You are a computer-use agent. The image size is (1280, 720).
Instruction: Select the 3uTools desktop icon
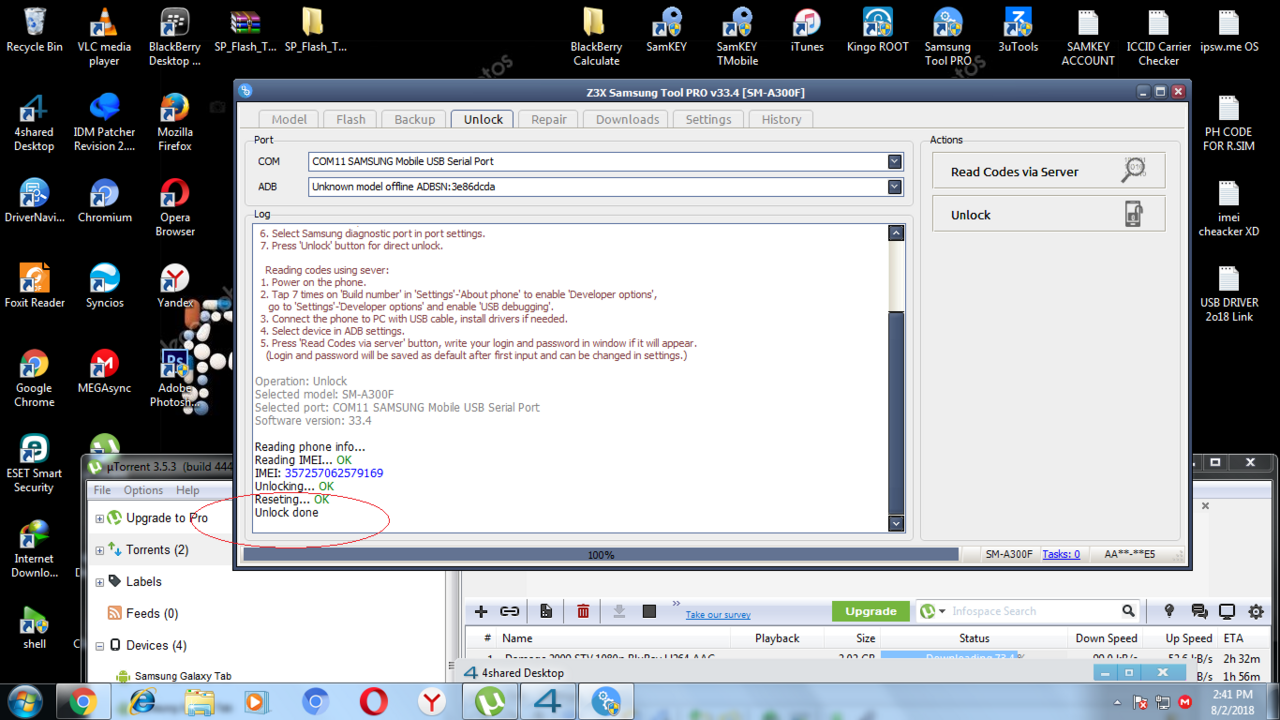1018,30
